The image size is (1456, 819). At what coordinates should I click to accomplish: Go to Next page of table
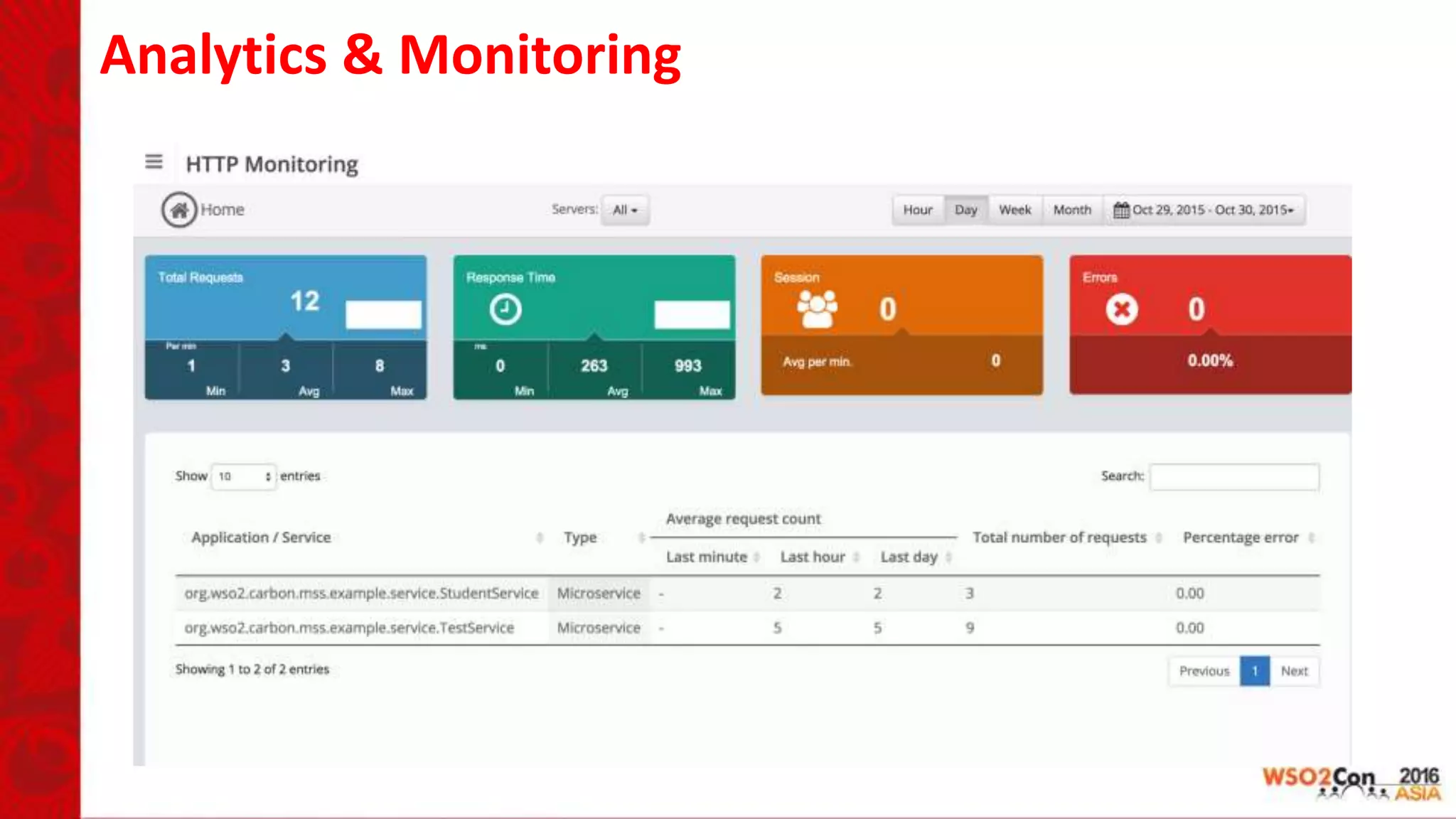pyautogui.click(x=1295, y=671)
